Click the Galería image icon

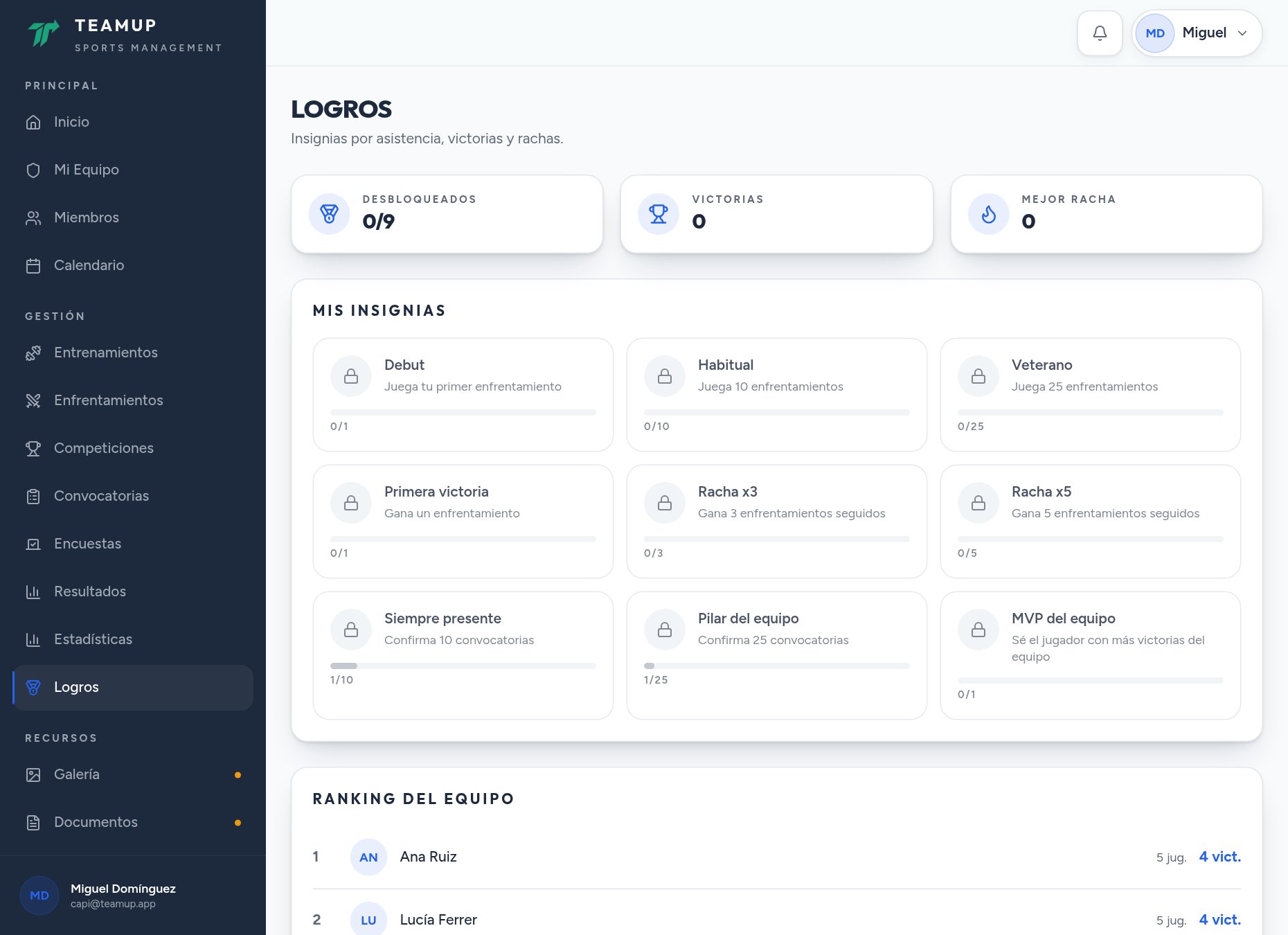(x=33, y=775)
